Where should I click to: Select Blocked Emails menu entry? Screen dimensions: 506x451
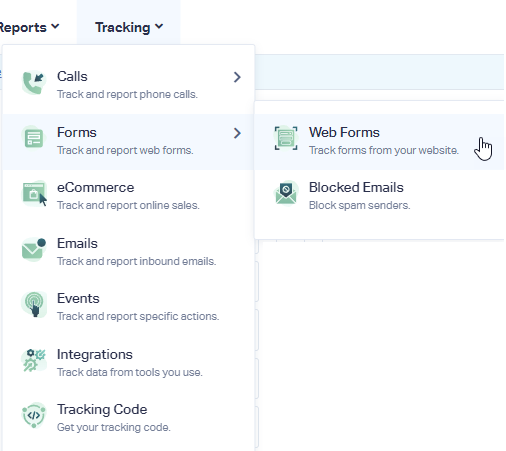379,196
